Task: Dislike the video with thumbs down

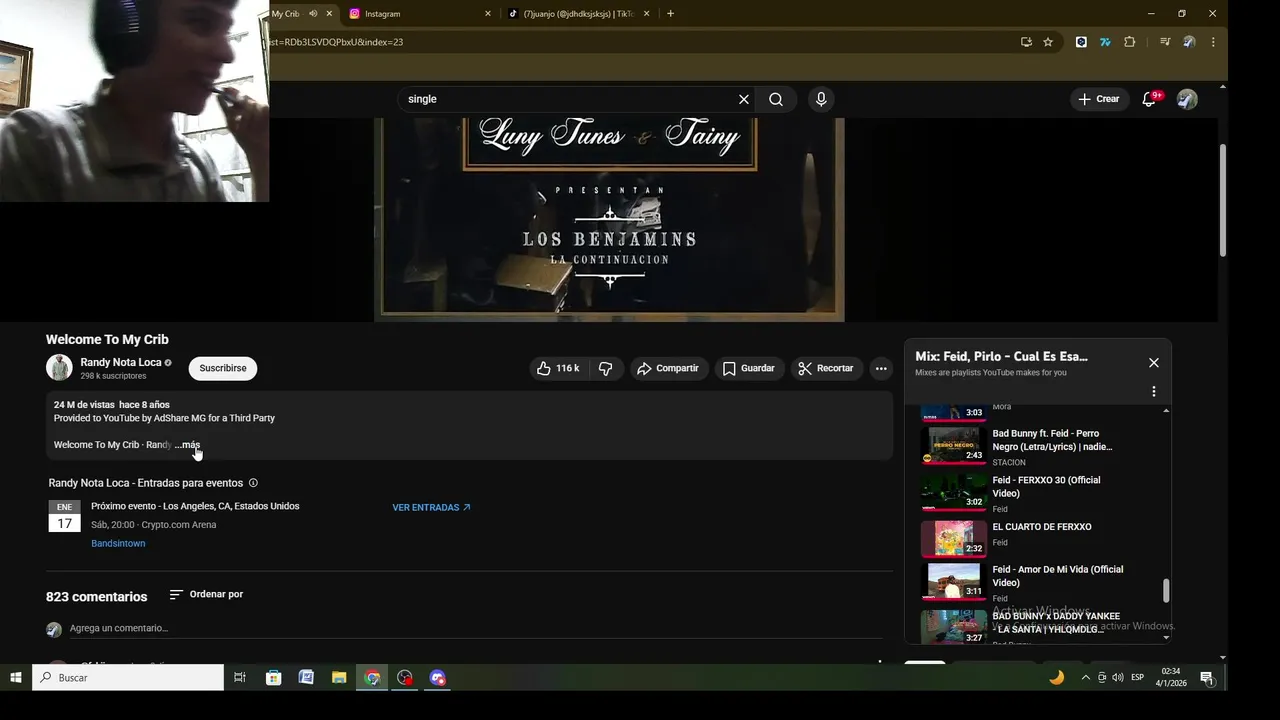Action: click(x=606, y=368)
